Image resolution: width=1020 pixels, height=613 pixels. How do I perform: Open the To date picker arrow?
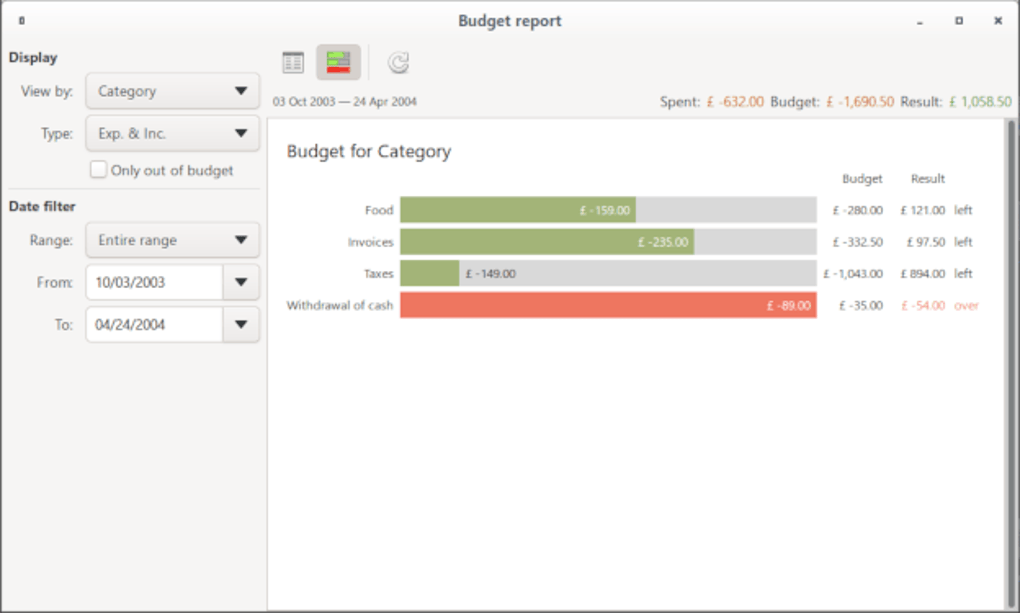pos(241,324)
